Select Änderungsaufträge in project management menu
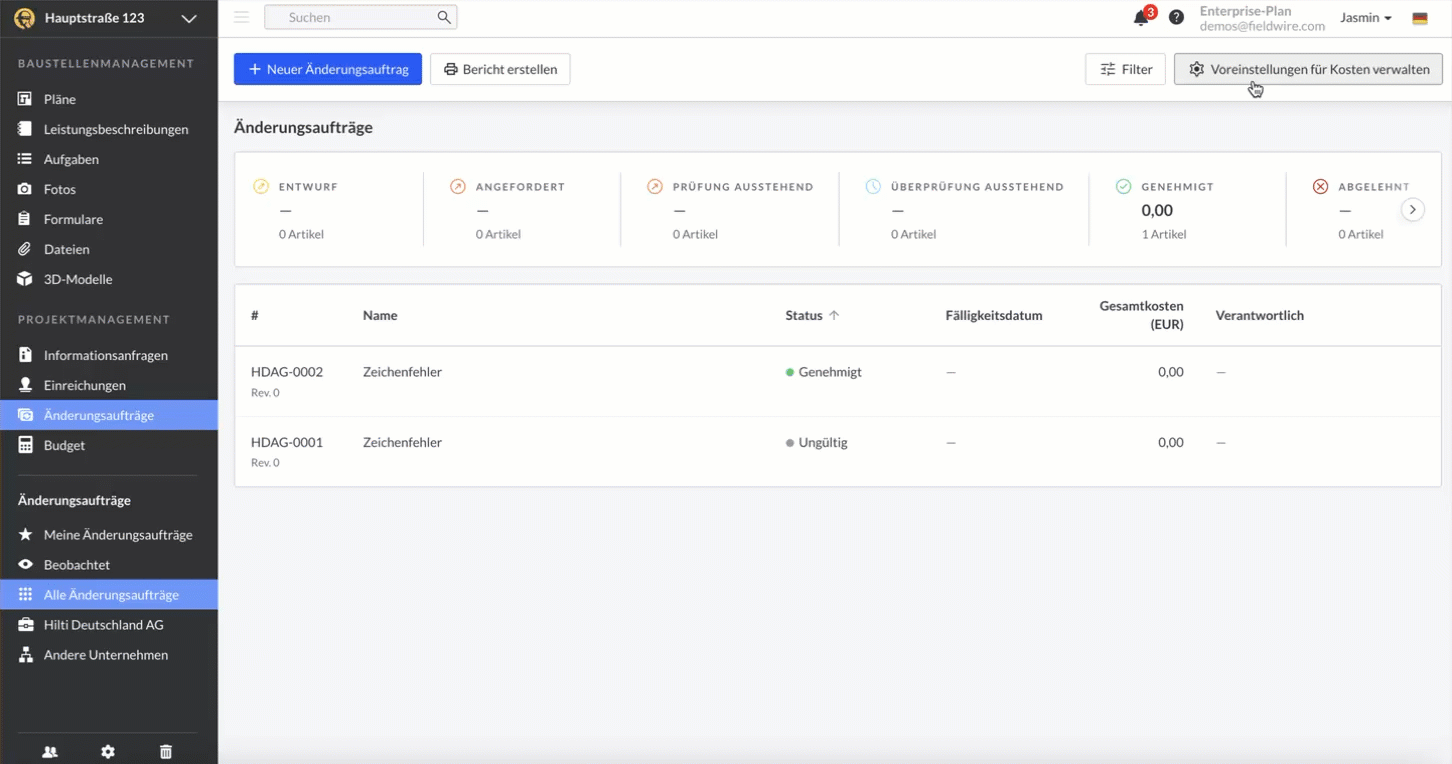1452x764 pixels. tap(109, 415)
